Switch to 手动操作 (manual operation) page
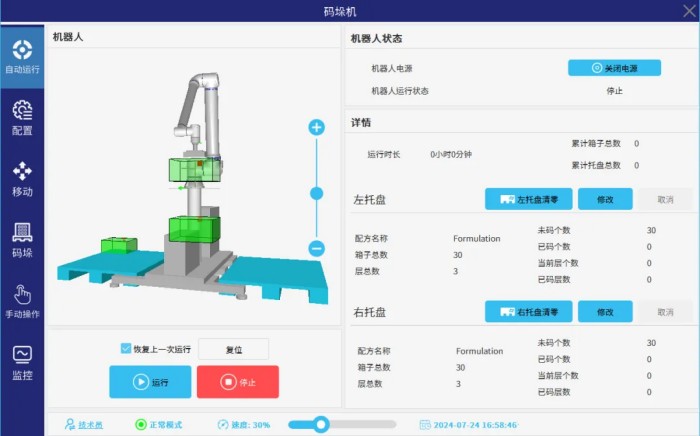Viewport: 700px width, 436px height. click(x=22, y=301)
